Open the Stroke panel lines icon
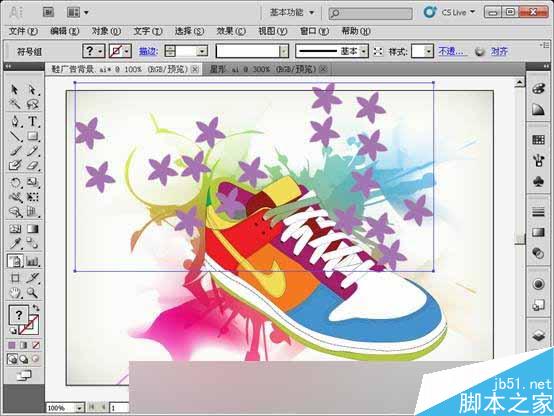This screenshot has width=554, height=416. [538, 212]
